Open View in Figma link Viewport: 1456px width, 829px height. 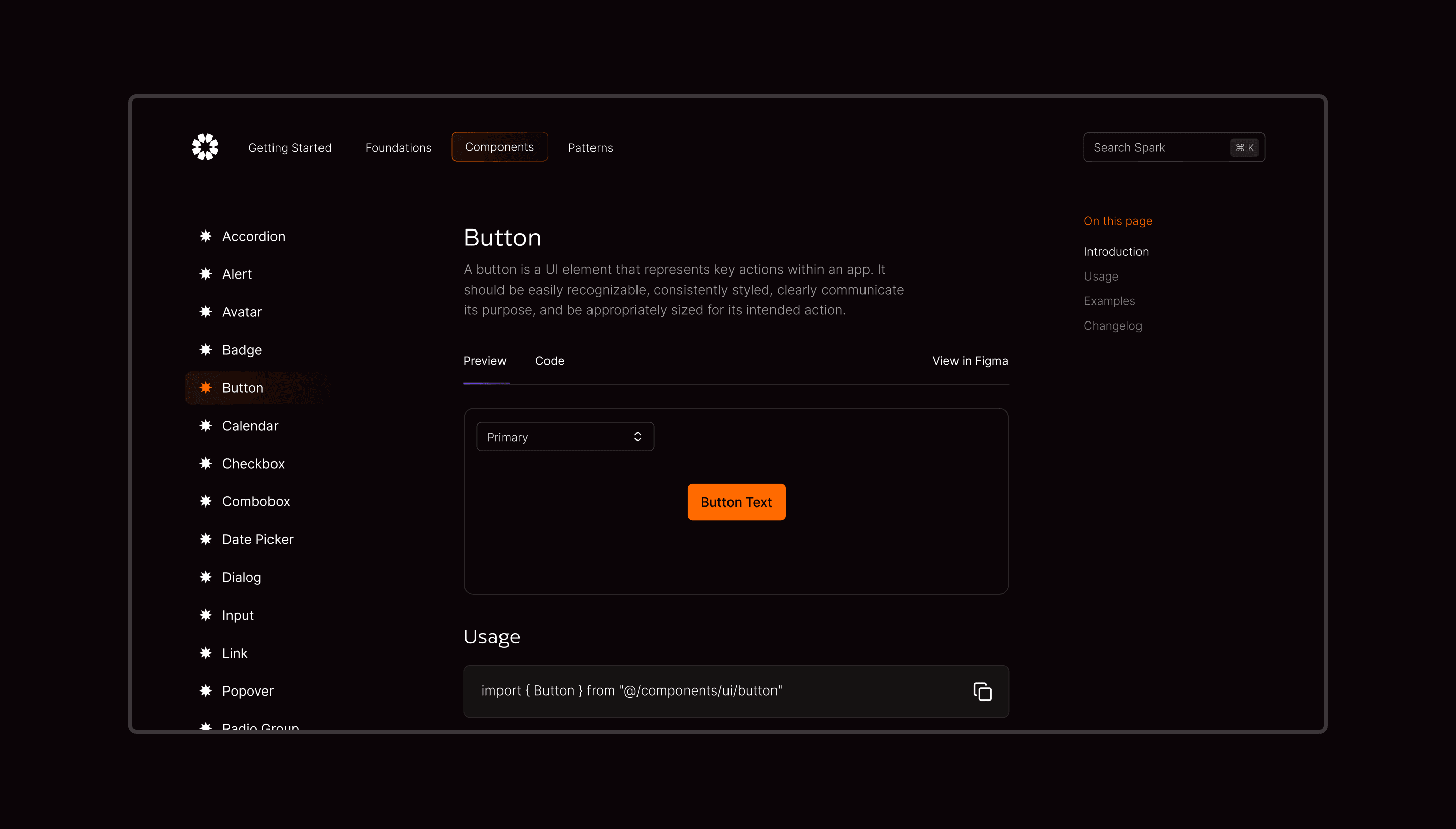(x=970, y=361)
